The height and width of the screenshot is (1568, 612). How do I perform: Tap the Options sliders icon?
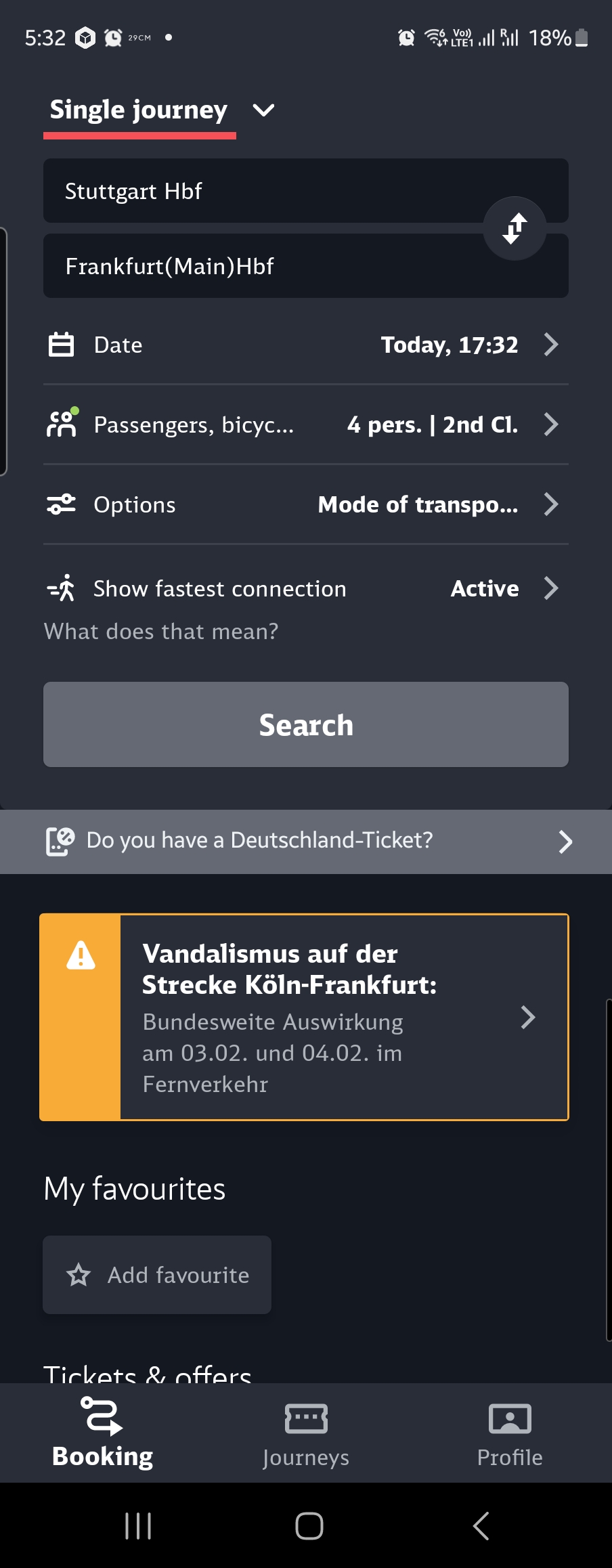click(61, 504)
